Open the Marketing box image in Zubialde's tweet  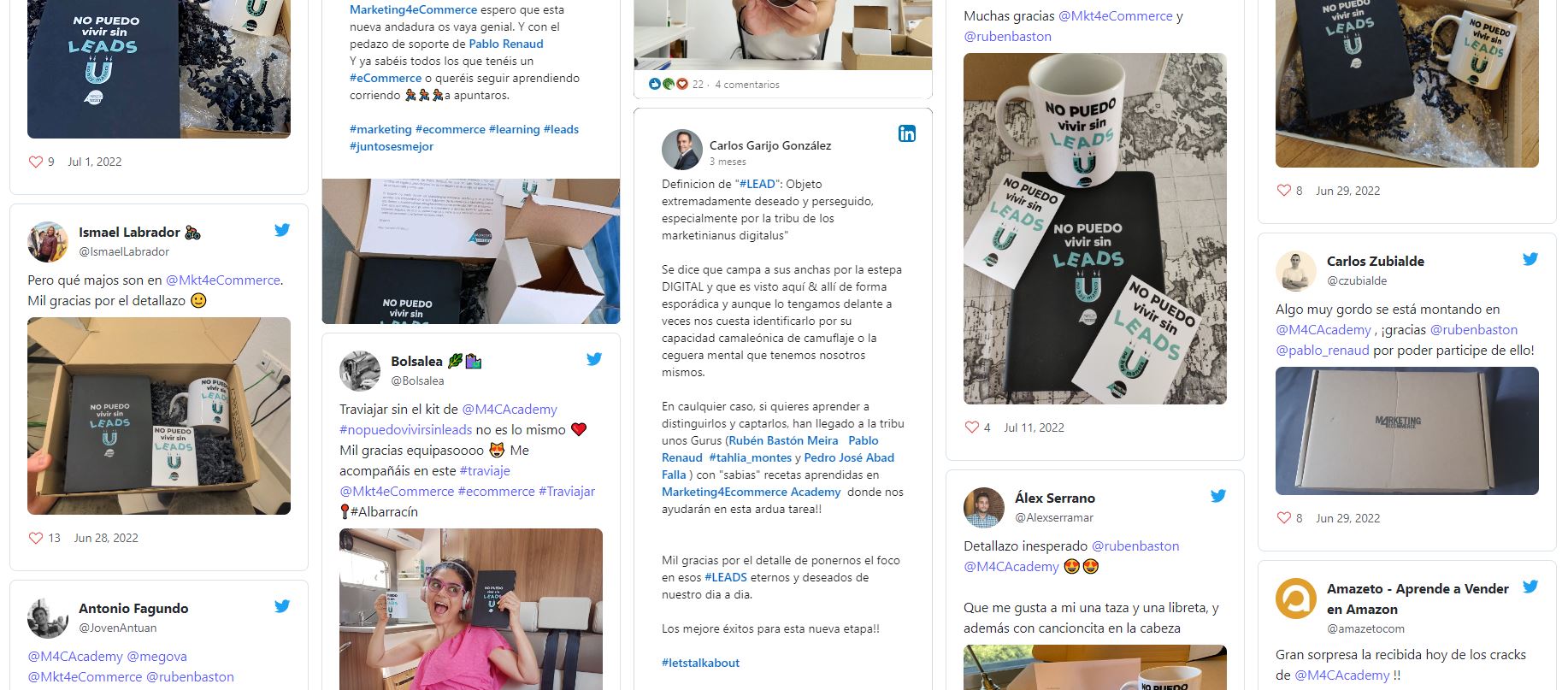1407,431
